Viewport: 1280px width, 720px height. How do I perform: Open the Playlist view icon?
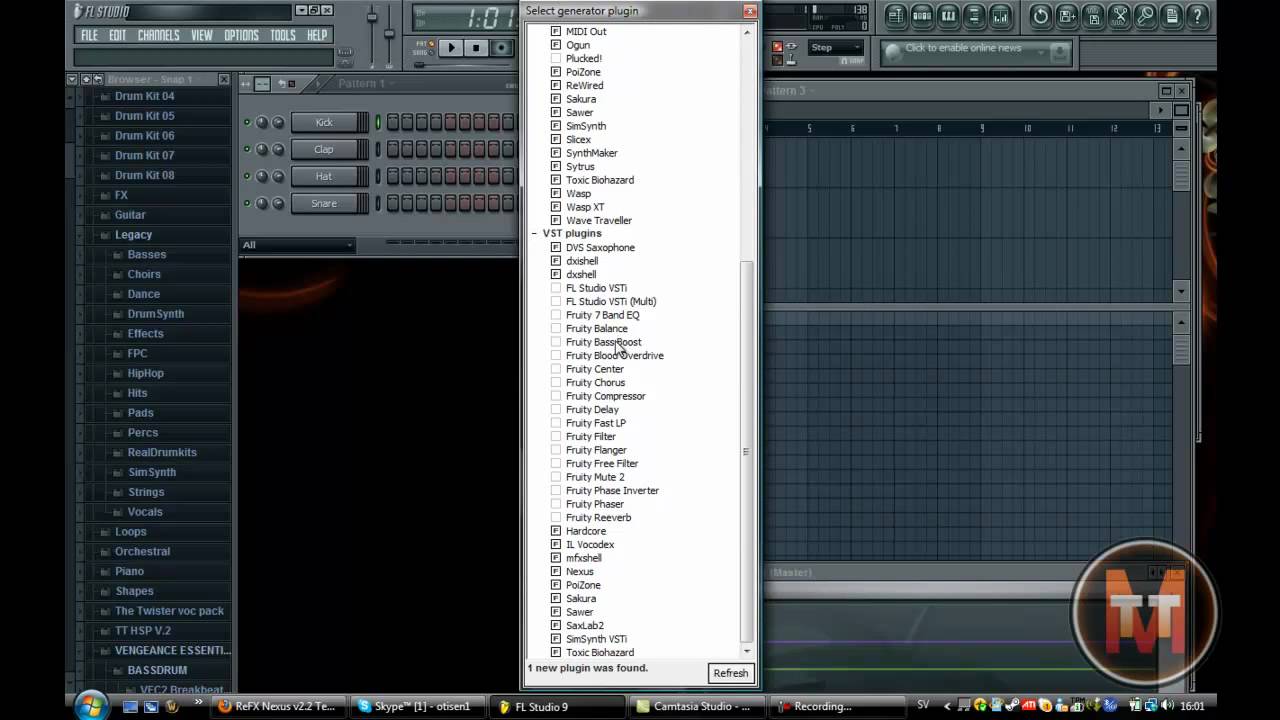click(896, 16)
